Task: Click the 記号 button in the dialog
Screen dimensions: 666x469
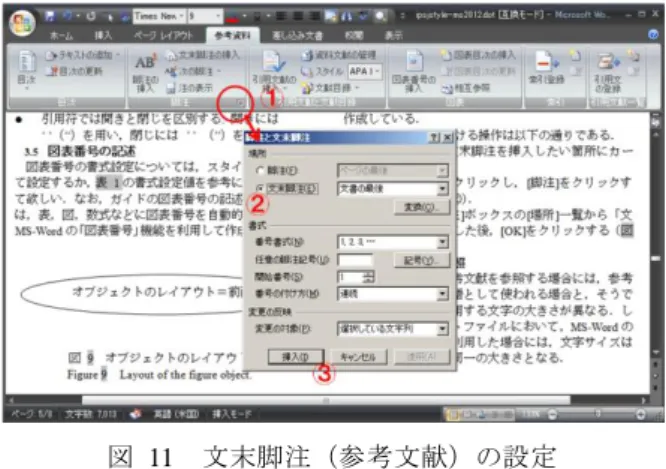Action: [x=422, y=260]
